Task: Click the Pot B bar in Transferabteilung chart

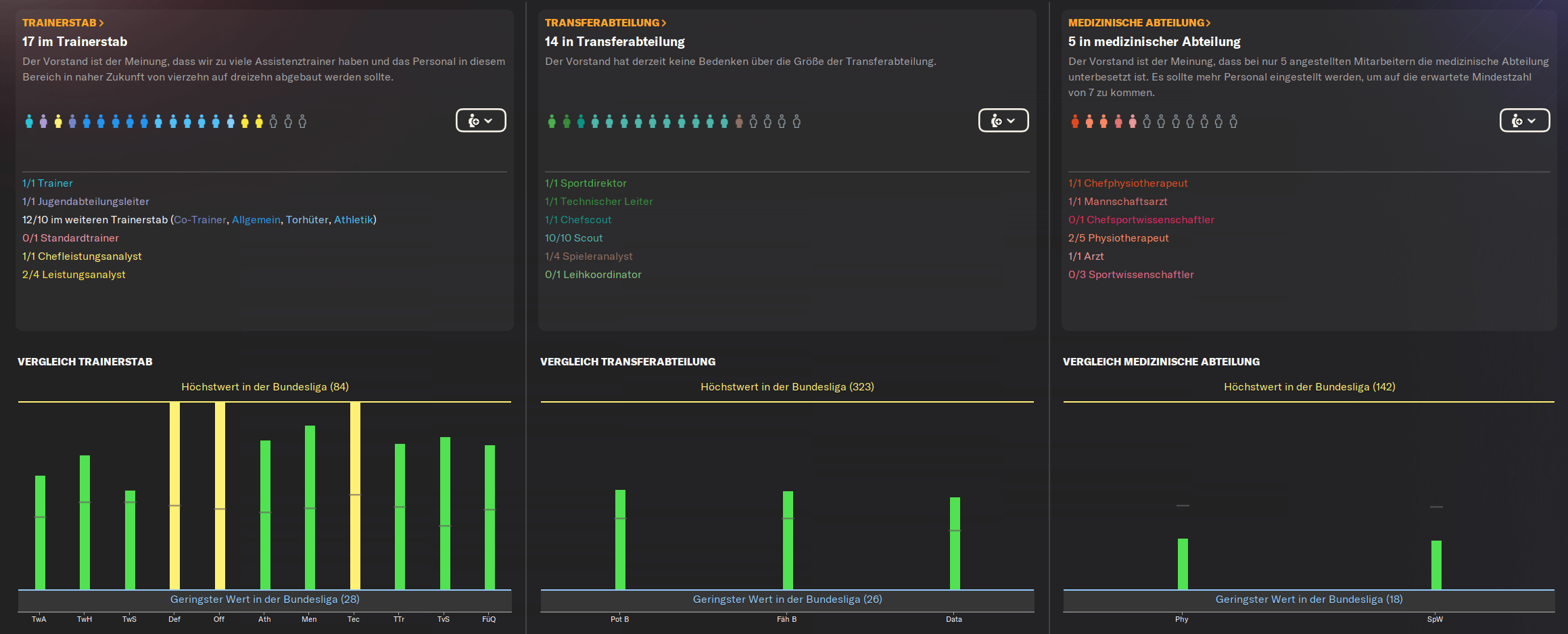Action: tap(620, 539)
